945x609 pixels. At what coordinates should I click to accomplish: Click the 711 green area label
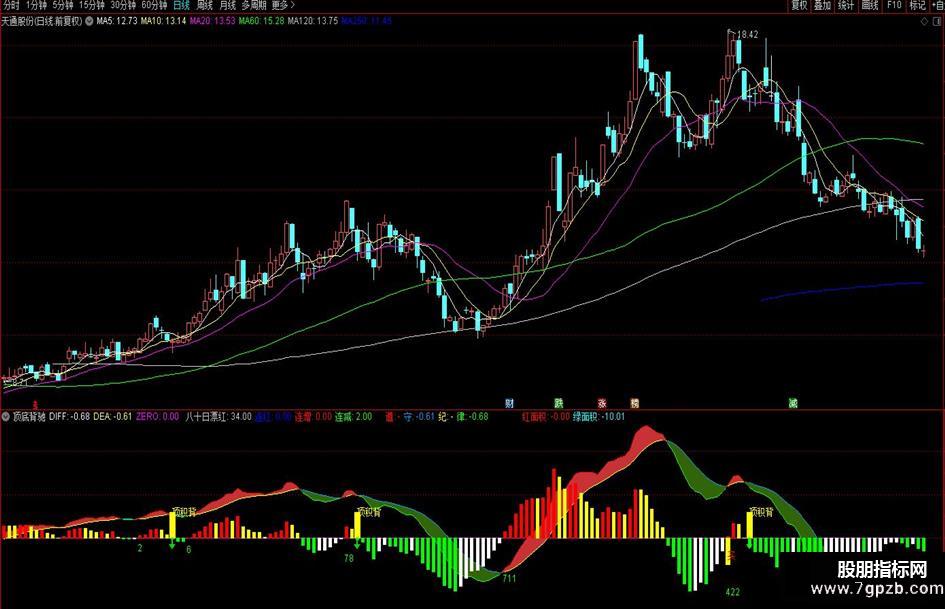[x=509, y=578]
